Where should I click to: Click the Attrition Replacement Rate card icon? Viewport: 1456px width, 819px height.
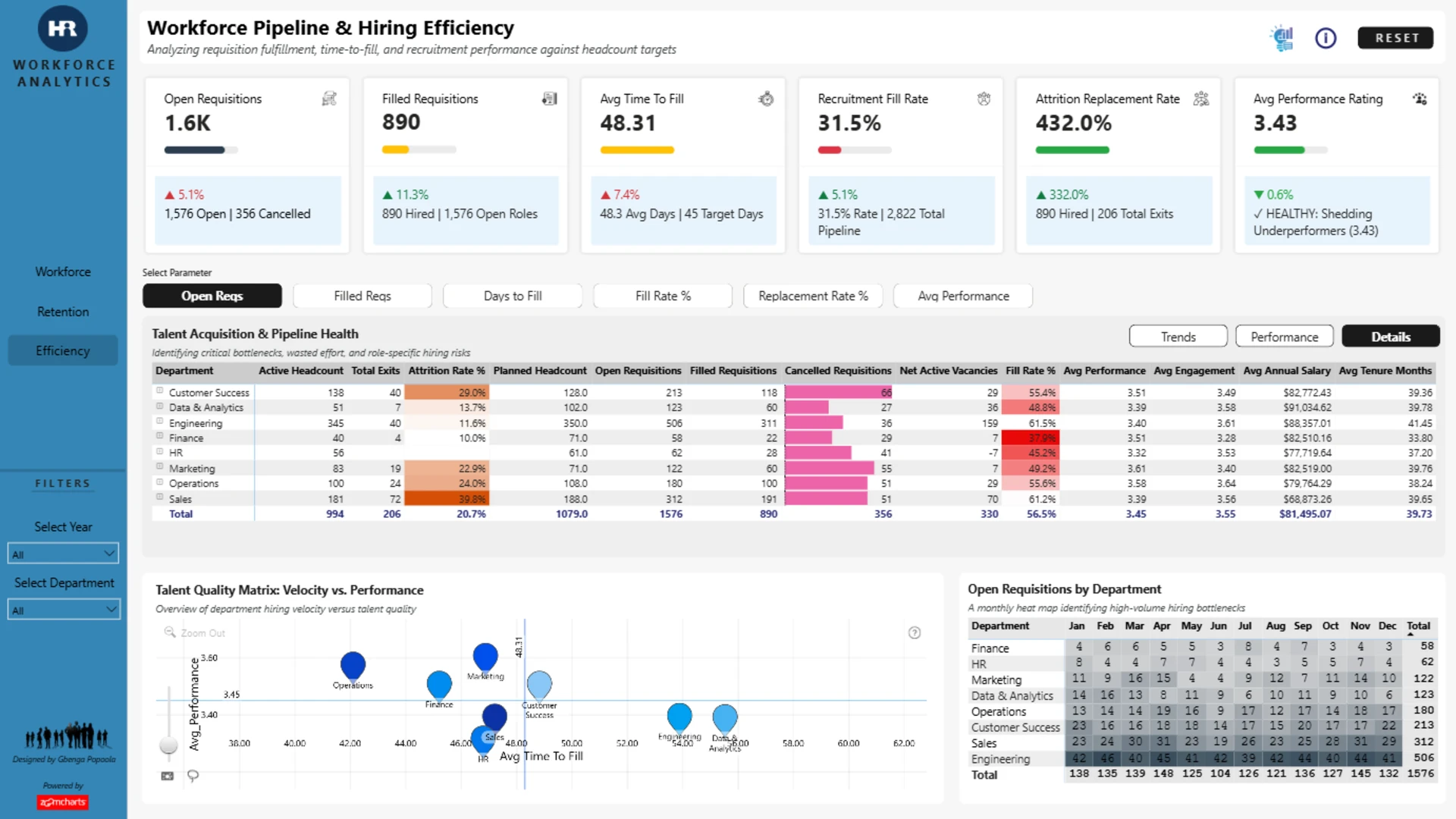tap(1201, 99)
